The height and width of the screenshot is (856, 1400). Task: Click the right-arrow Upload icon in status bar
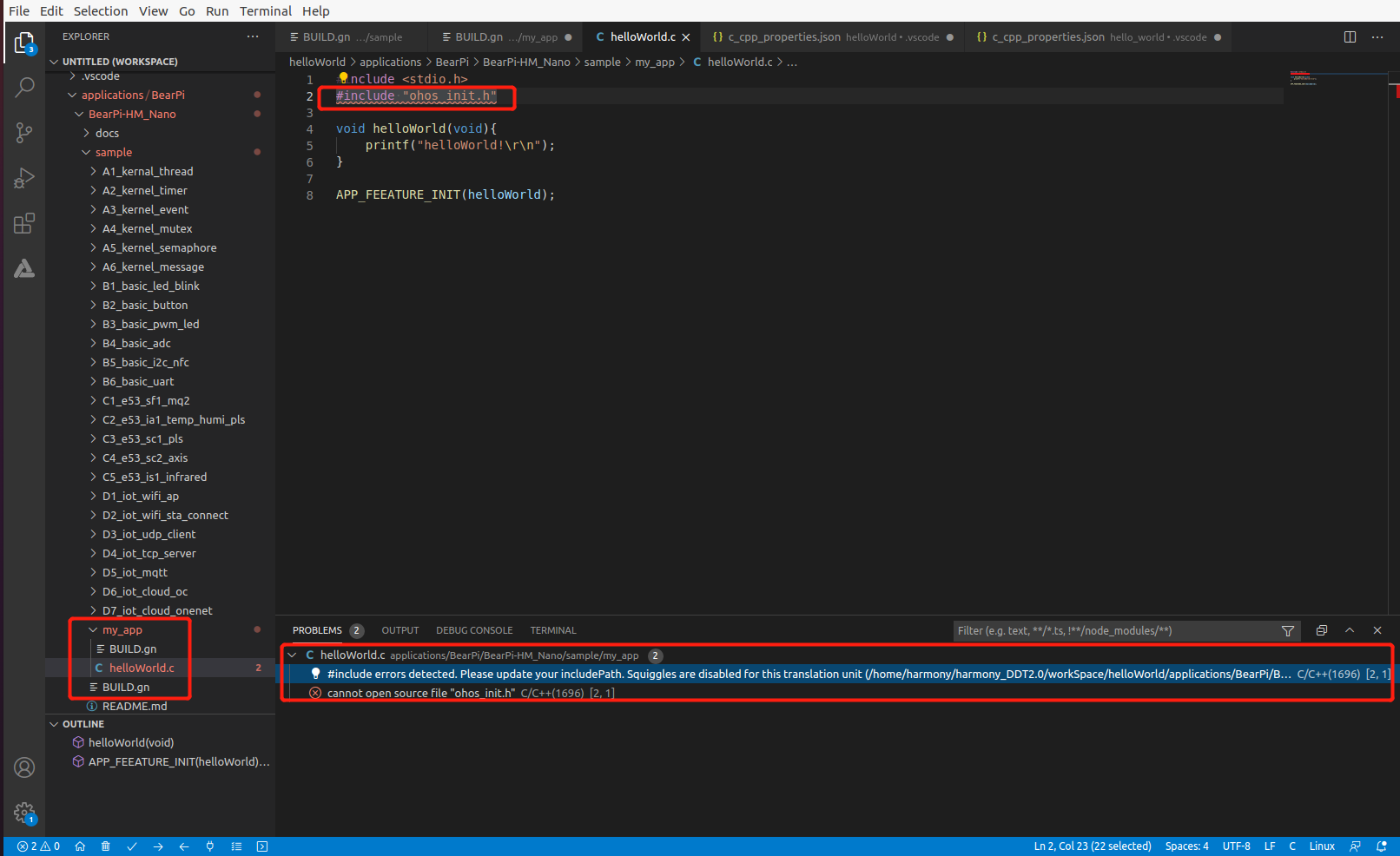[158, 846]
